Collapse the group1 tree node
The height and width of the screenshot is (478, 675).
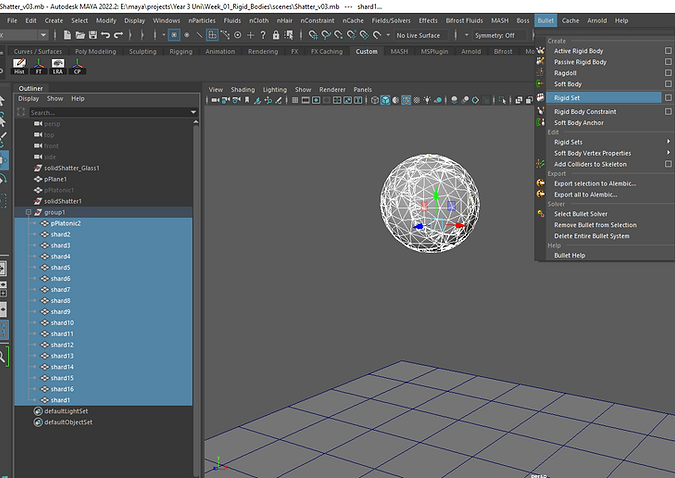(28, 212)
